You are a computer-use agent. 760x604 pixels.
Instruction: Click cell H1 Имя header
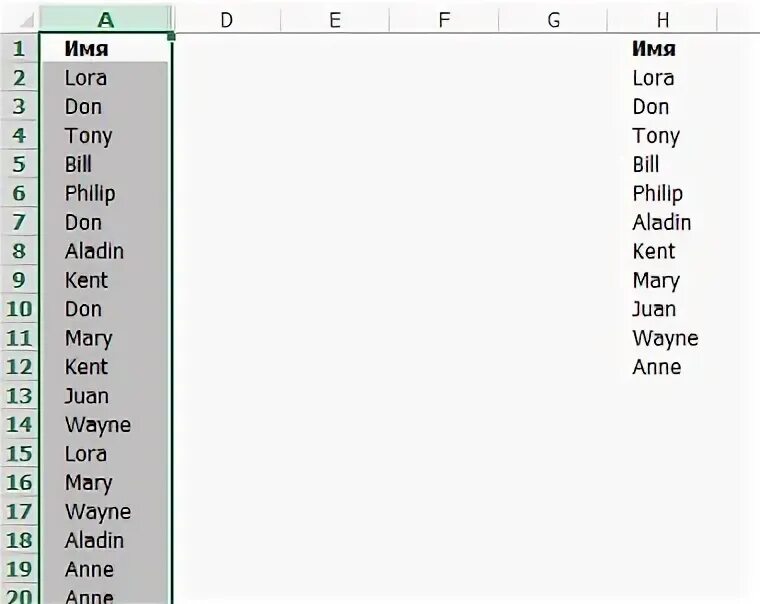click(663, 48)
